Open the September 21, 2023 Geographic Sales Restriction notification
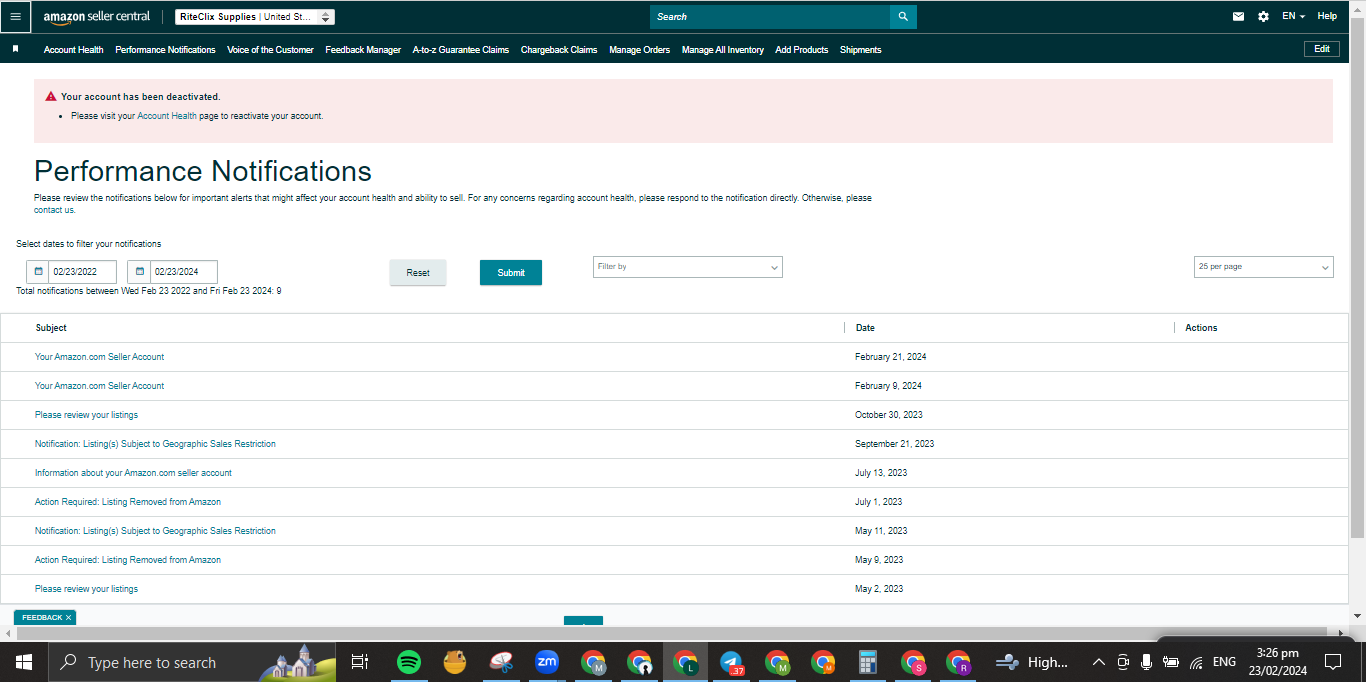 (155, 444)
